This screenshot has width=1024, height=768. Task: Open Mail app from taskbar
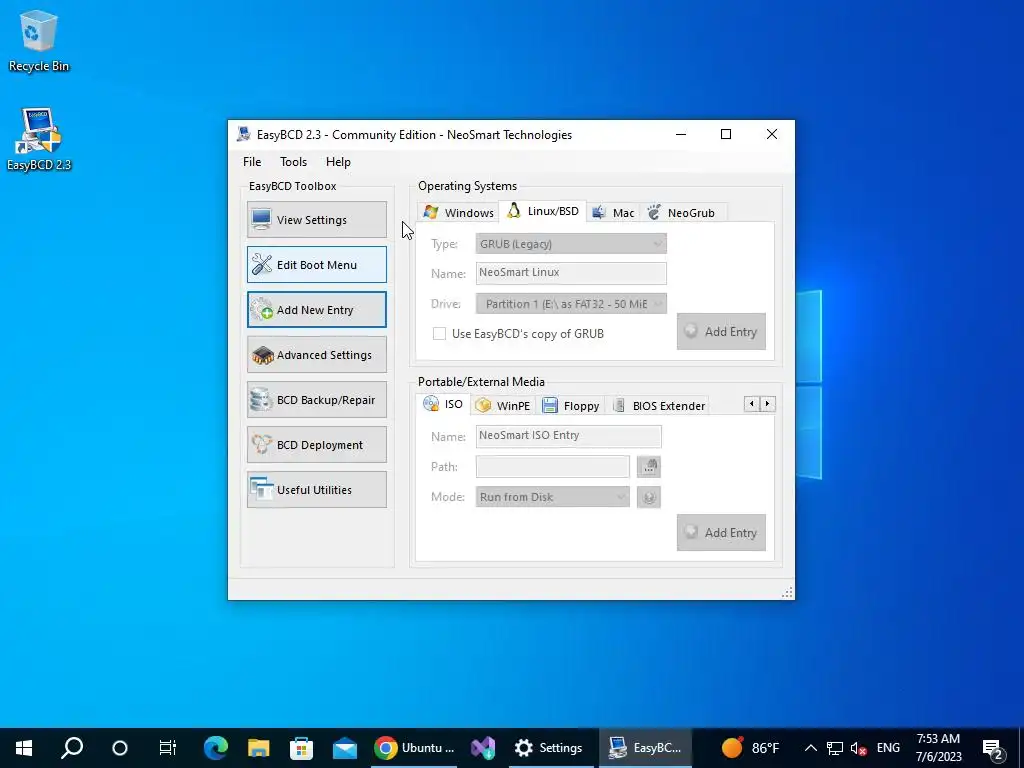[x=344, y=748]
